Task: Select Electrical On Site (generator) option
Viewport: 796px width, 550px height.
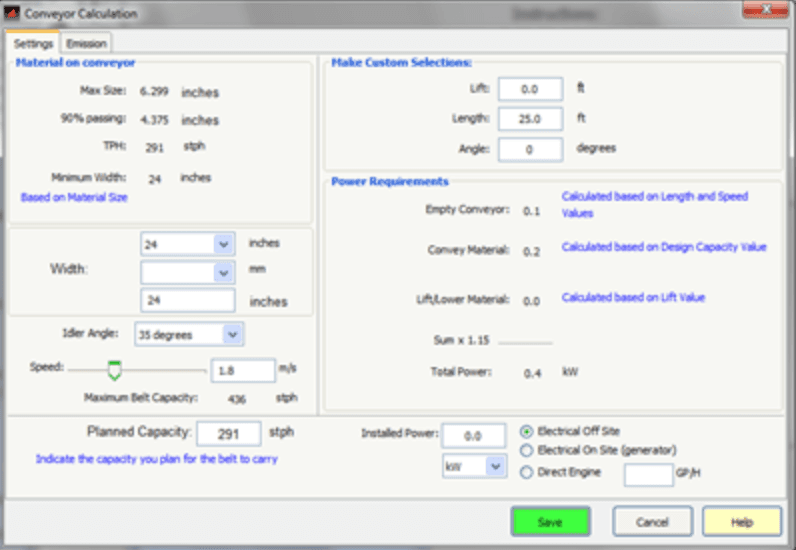Action: (527, 451)
